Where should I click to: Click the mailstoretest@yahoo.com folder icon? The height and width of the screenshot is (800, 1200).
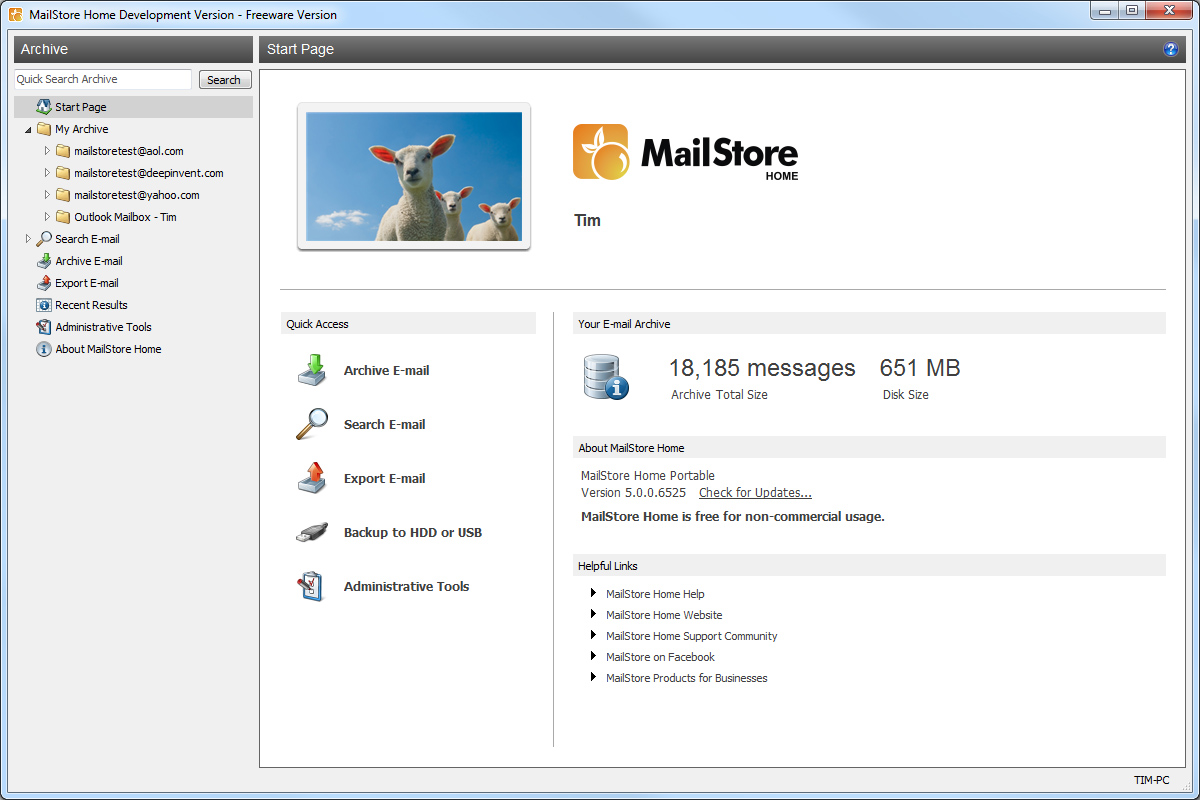click(x=63, y=195)
